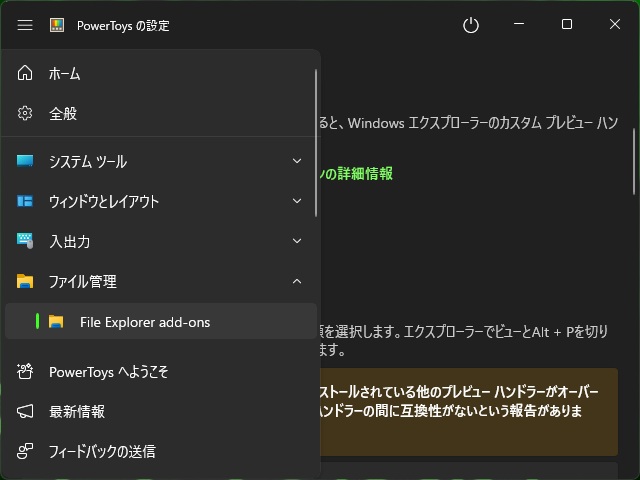Screen dimensions: 640x480
Task: Open PowerToys へようこそ page
Action: click(161, 371)
